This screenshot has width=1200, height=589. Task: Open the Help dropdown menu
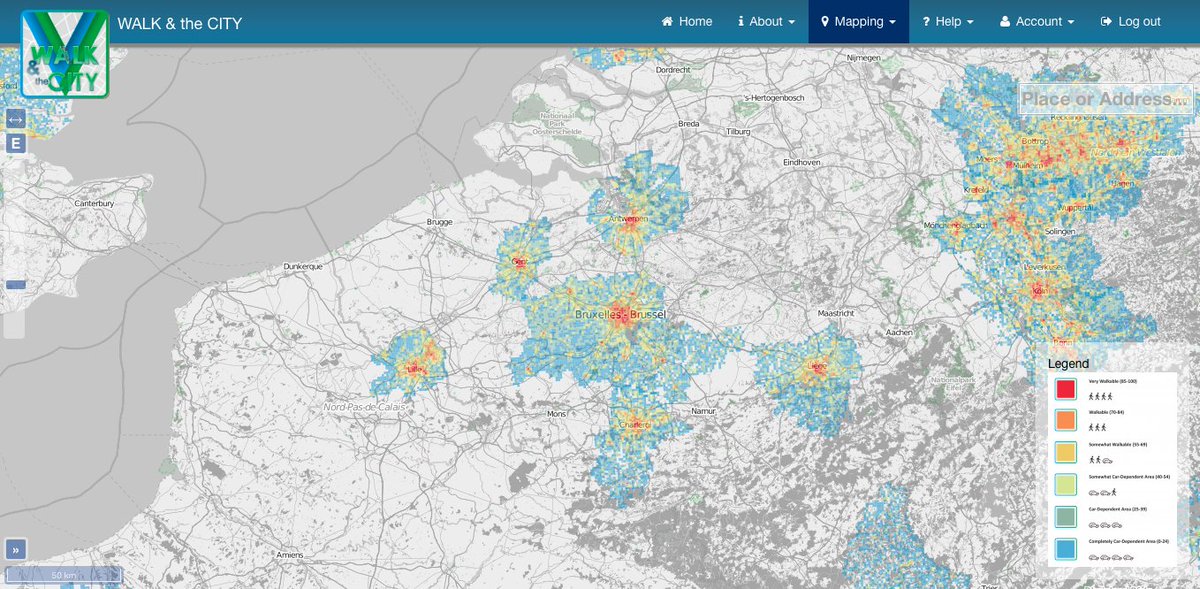point(948,21)
